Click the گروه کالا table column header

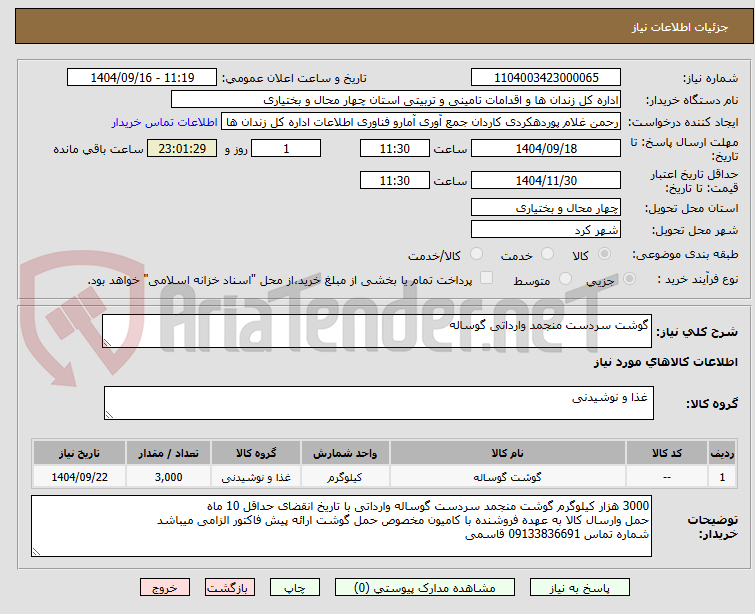point(256,453)
